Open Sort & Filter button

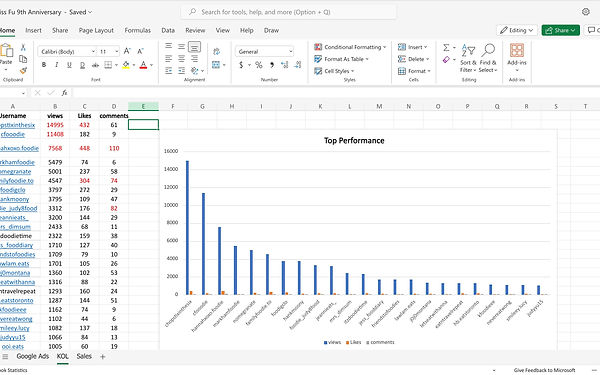tap(468, 58)
